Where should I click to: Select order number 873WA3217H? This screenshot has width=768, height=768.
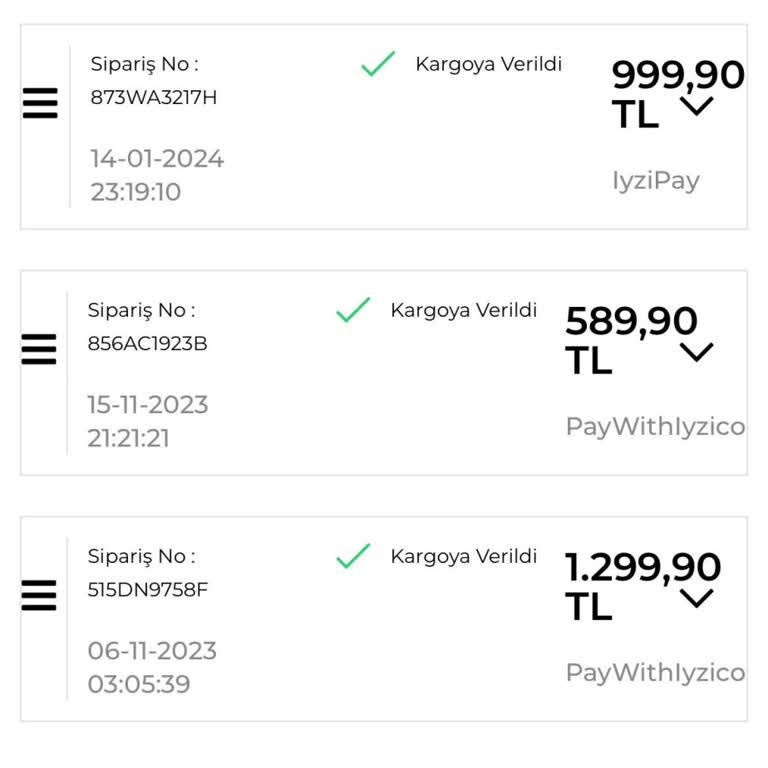(x=153, y=98)
